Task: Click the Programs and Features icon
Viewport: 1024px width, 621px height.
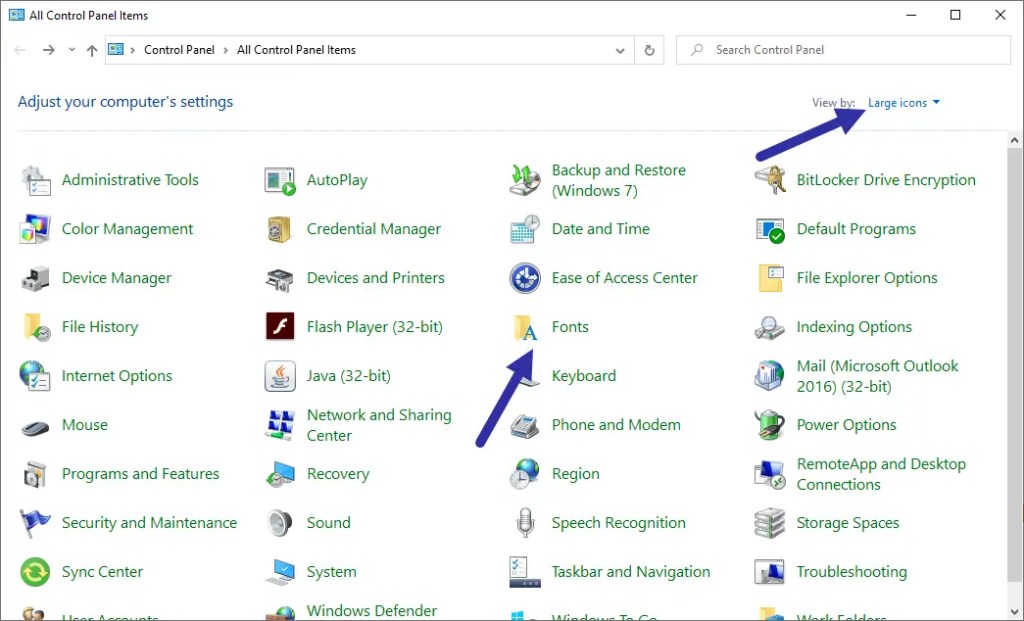Action: pyautogui.click(x=36, y=474)
